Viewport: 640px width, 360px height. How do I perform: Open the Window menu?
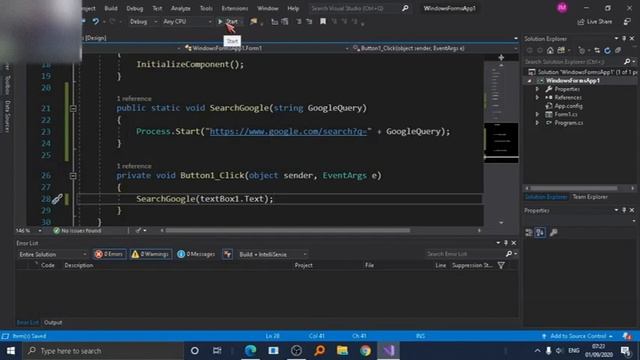(x=268, y=8)
